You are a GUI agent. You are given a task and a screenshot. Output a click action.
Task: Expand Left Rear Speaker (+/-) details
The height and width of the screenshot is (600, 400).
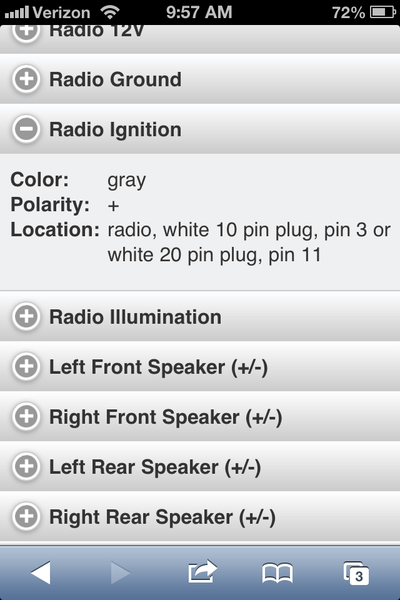tap(200, 466)
